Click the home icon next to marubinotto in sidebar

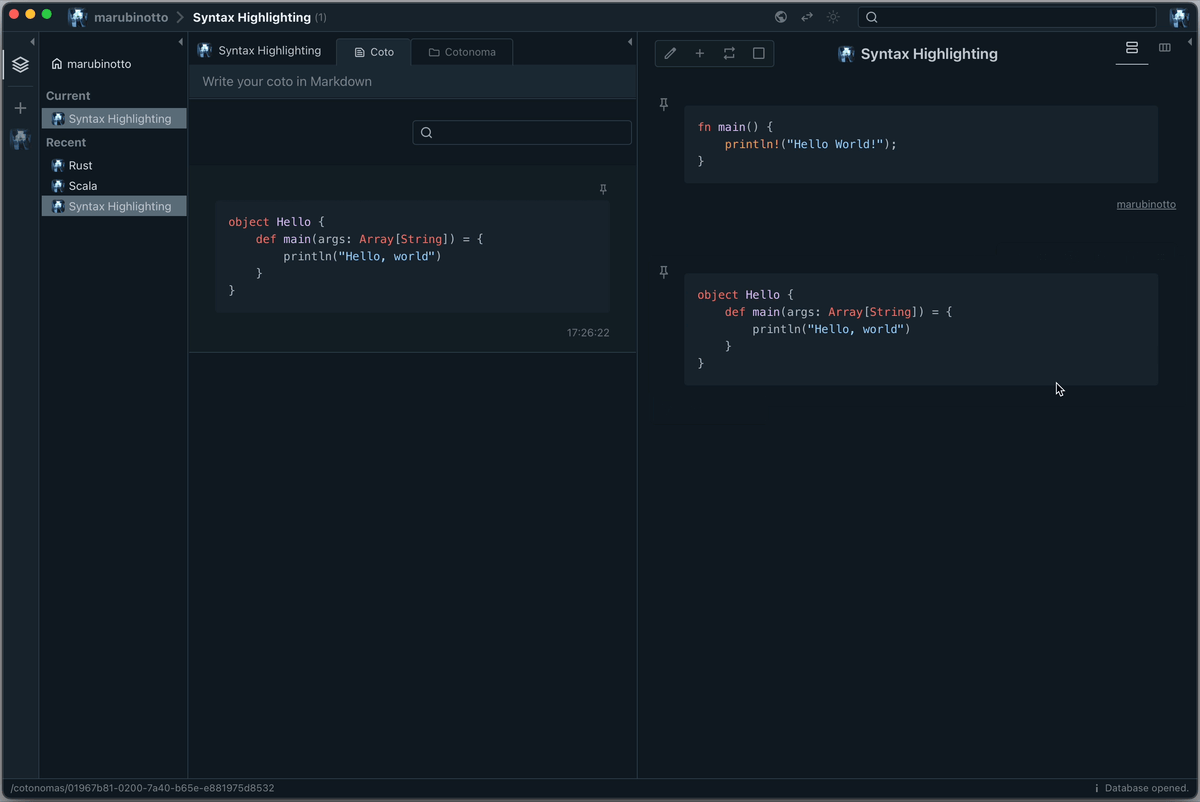(57, 64)
